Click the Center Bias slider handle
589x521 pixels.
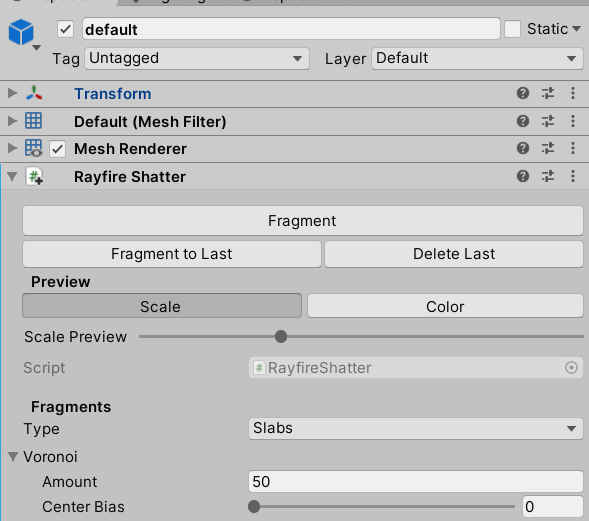coord(254,507)
